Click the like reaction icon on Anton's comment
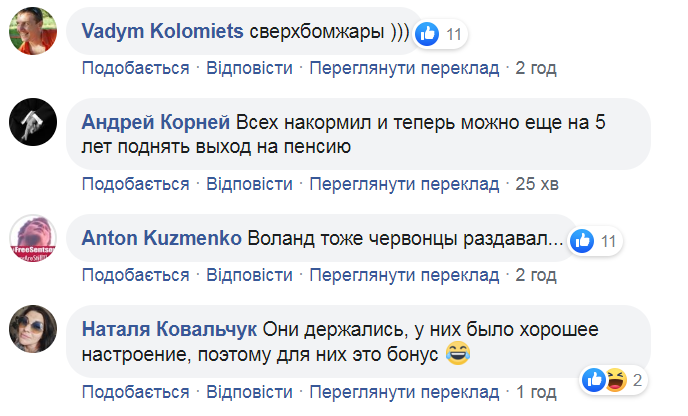688x416 pixels. click(582, 240)
